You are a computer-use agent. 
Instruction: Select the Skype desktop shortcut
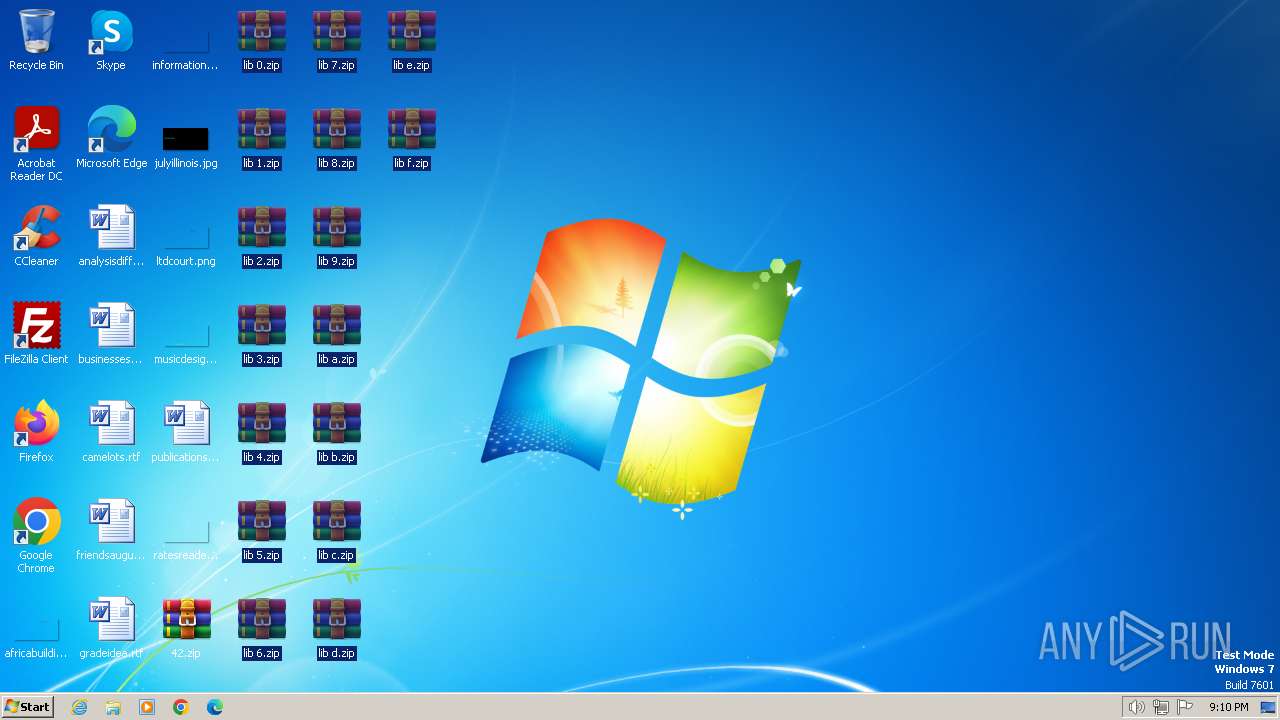[x=111, y=40]
